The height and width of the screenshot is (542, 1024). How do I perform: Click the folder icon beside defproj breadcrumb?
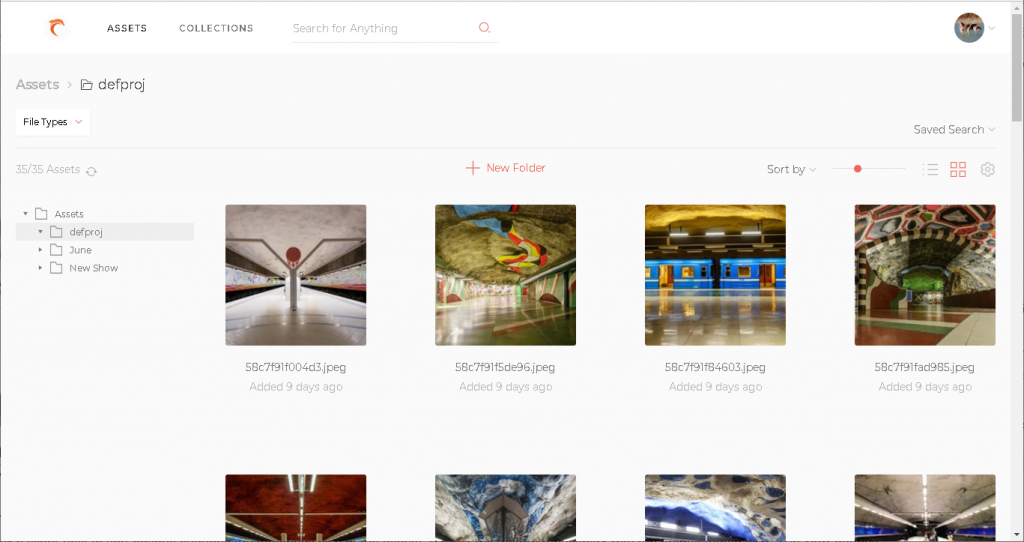[x=86, y=85]
